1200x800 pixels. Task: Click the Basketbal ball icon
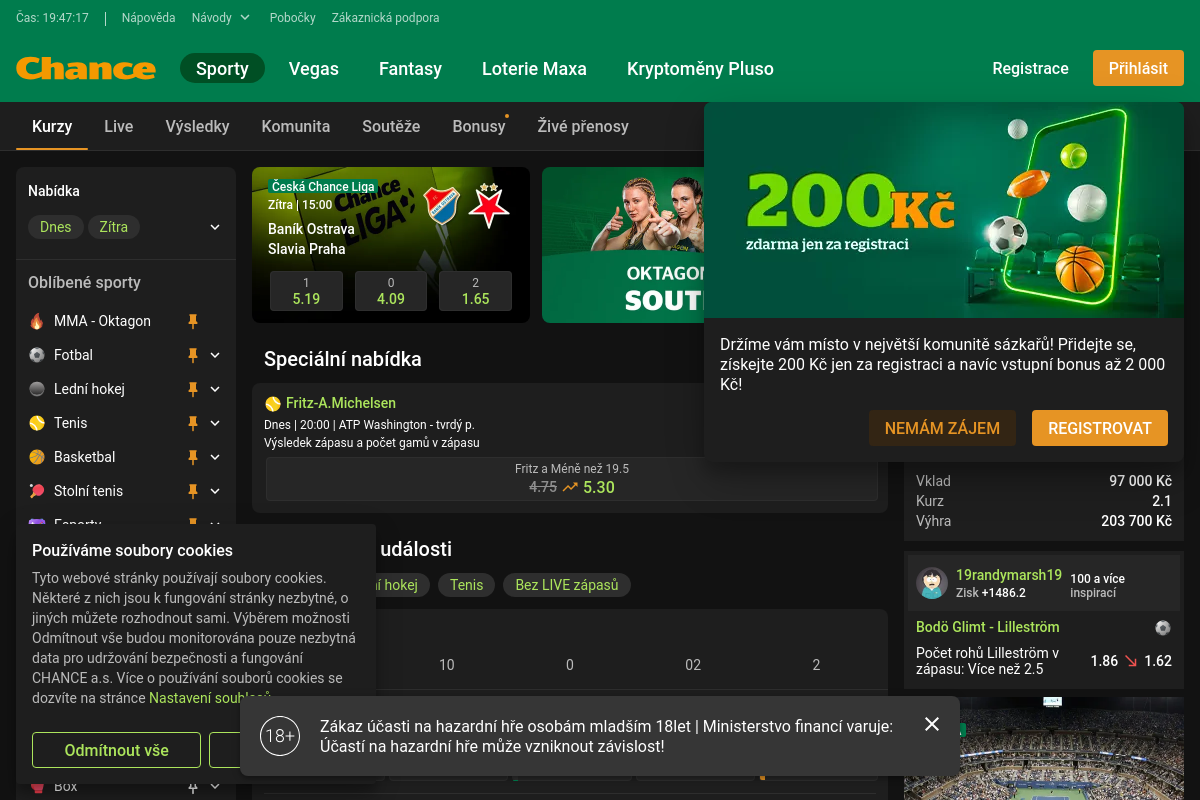tap(37, 457)
